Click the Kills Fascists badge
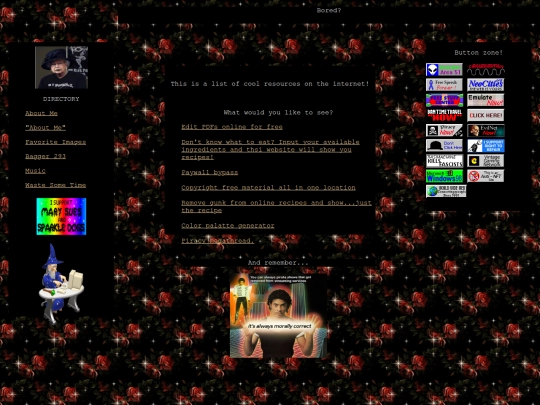This screenshot has width=540, height=405. point(444,161)
